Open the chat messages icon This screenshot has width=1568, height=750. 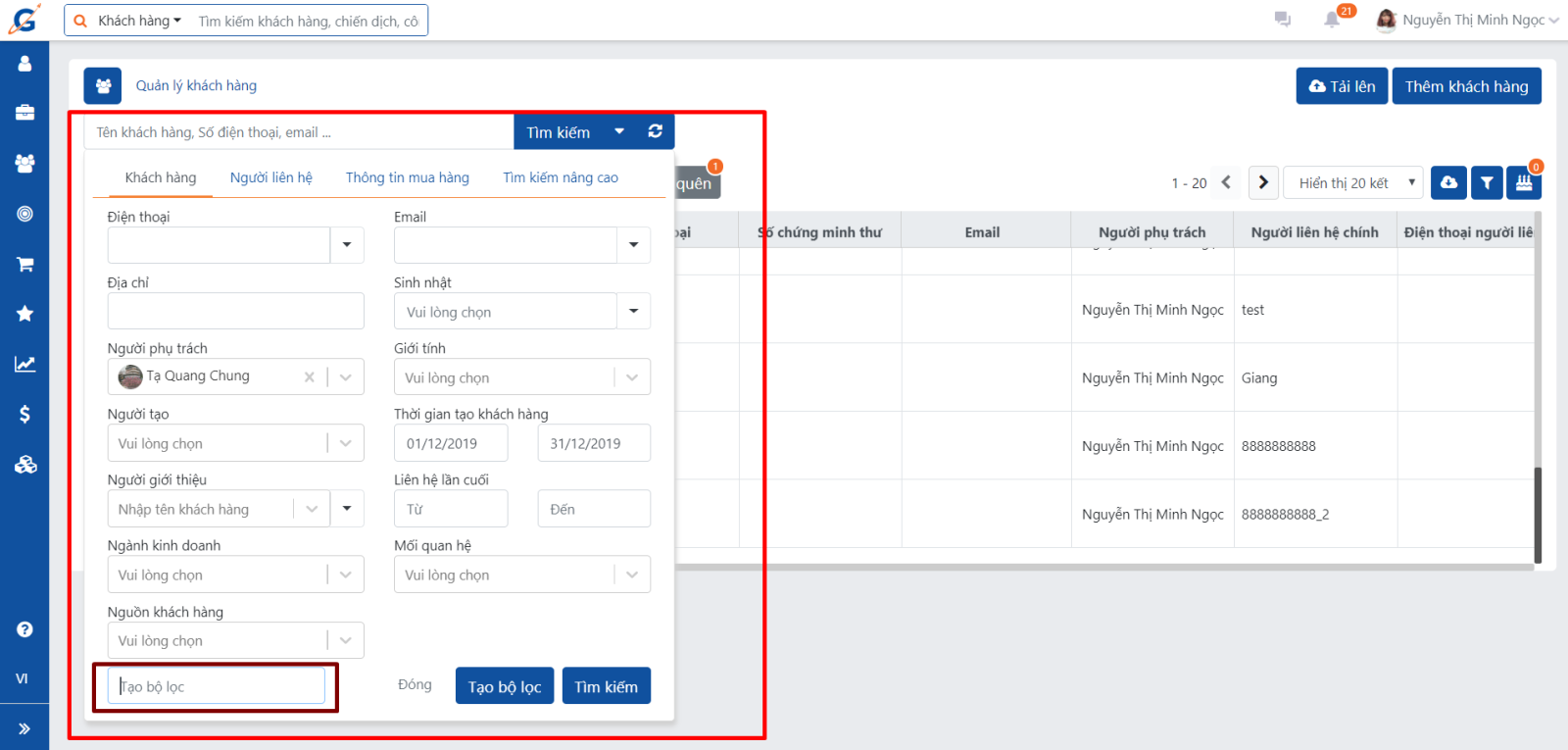[1282, 20]
